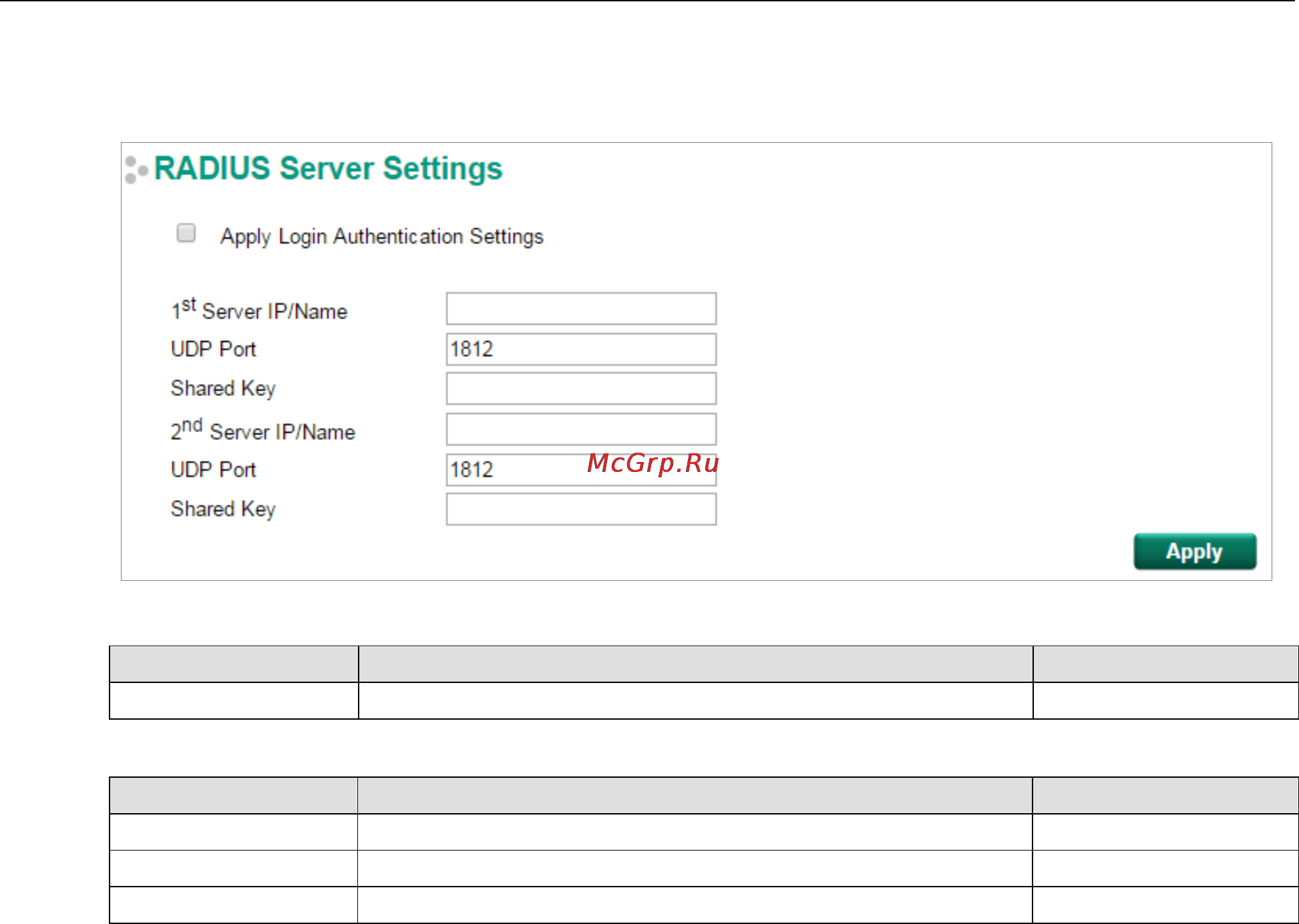Click the 2nd Server IP/Name label

pos(262,431)
